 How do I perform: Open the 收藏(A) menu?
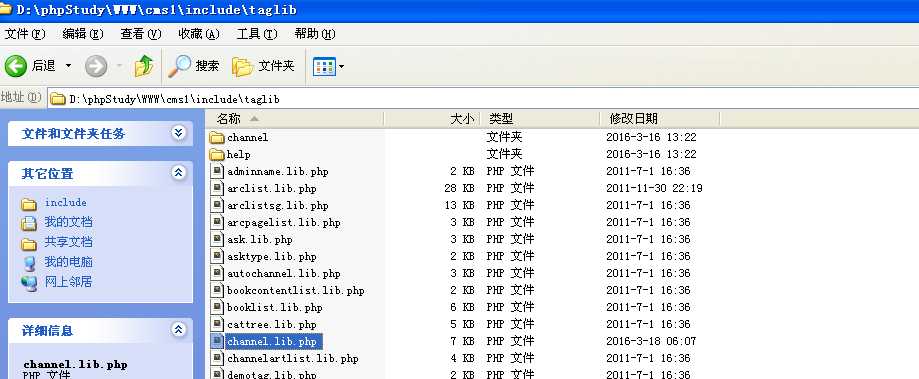point(199,34)
